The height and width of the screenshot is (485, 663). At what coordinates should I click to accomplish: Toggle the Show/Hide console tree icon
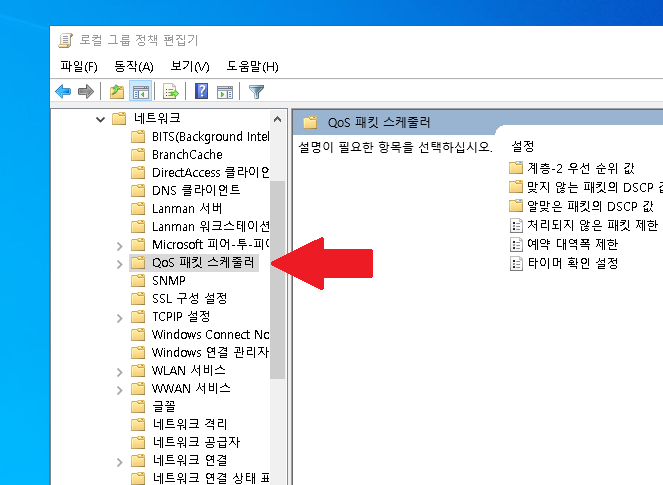(140, 91)
